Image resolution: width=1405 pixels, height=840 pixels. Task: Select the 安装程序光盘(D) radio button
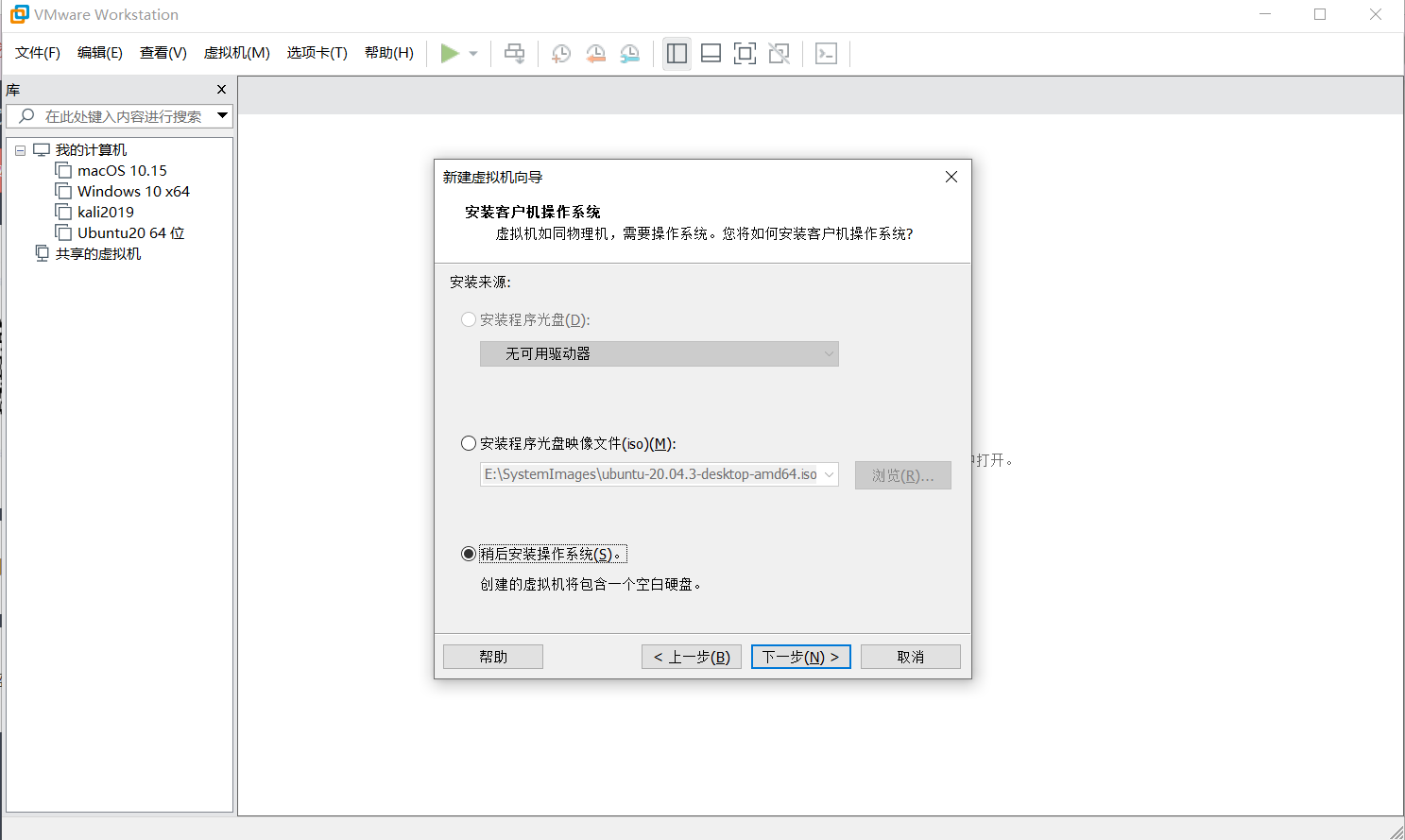click(x=469, y=319)
